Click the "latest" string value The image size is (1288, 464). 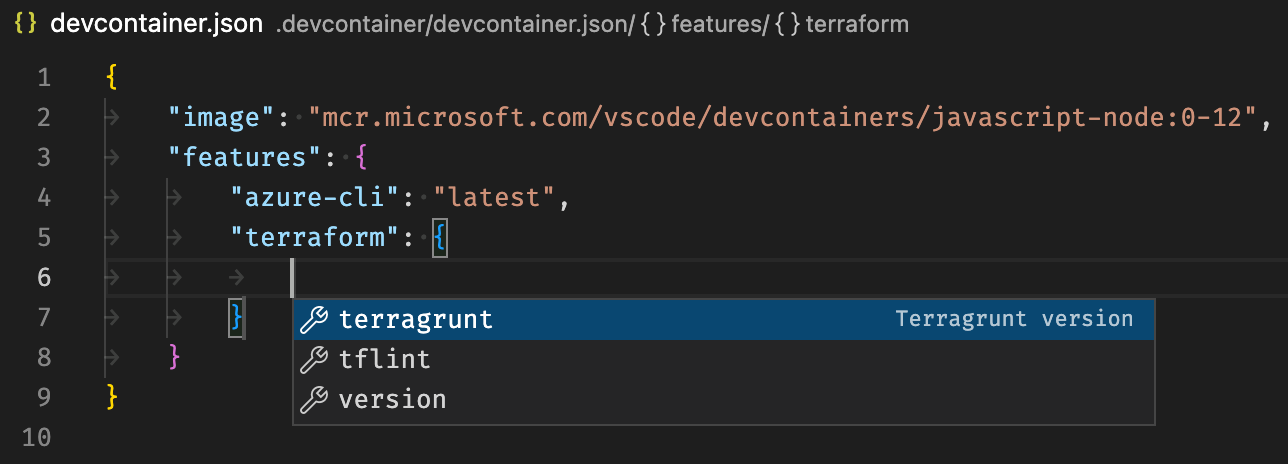[494, 197]
